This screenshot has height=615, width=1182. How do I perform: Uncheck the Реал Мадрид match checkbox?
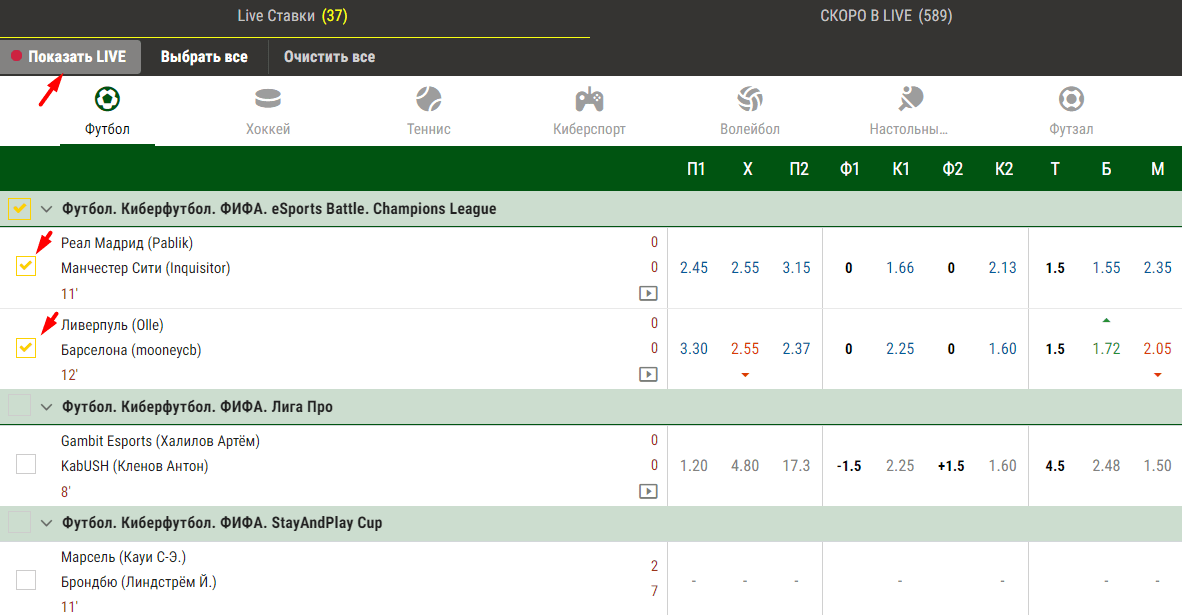click(26, 266)
